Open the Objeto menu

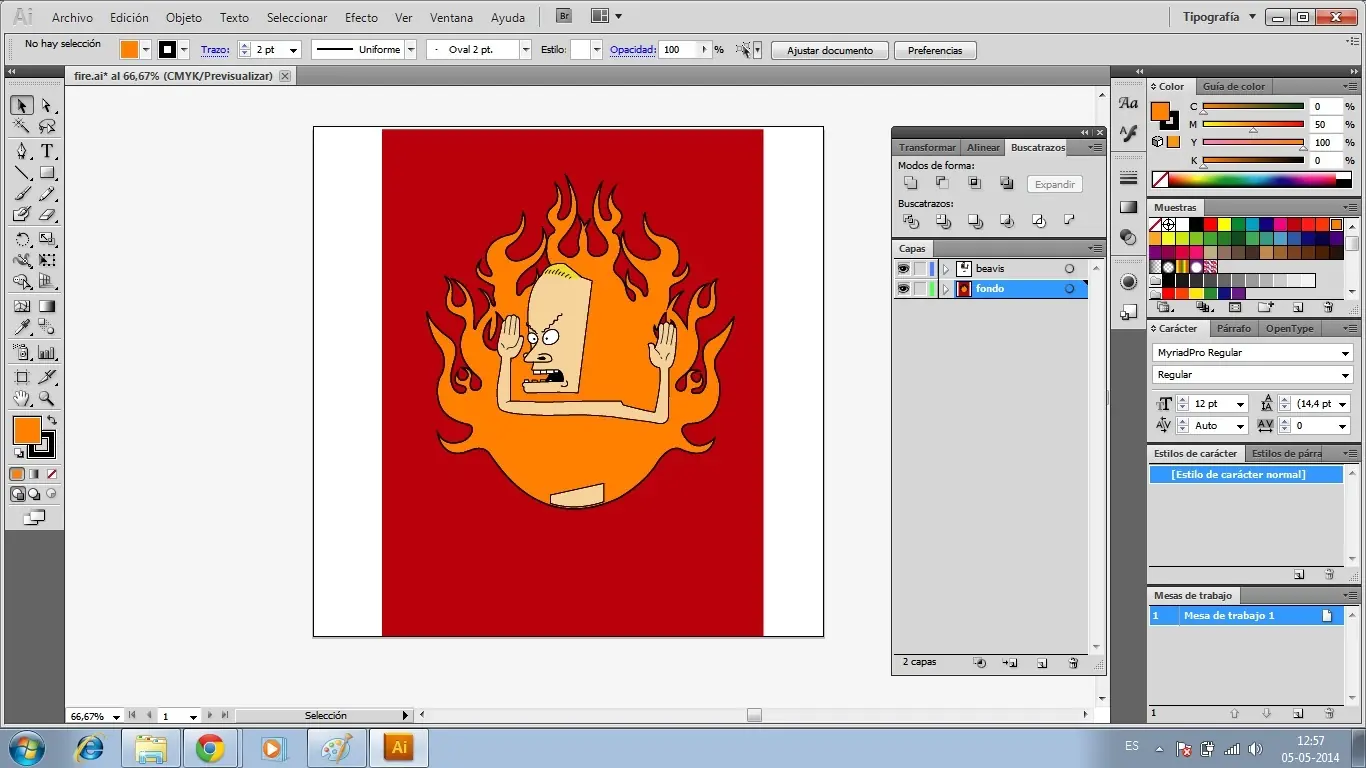click(x=183, y=18)
